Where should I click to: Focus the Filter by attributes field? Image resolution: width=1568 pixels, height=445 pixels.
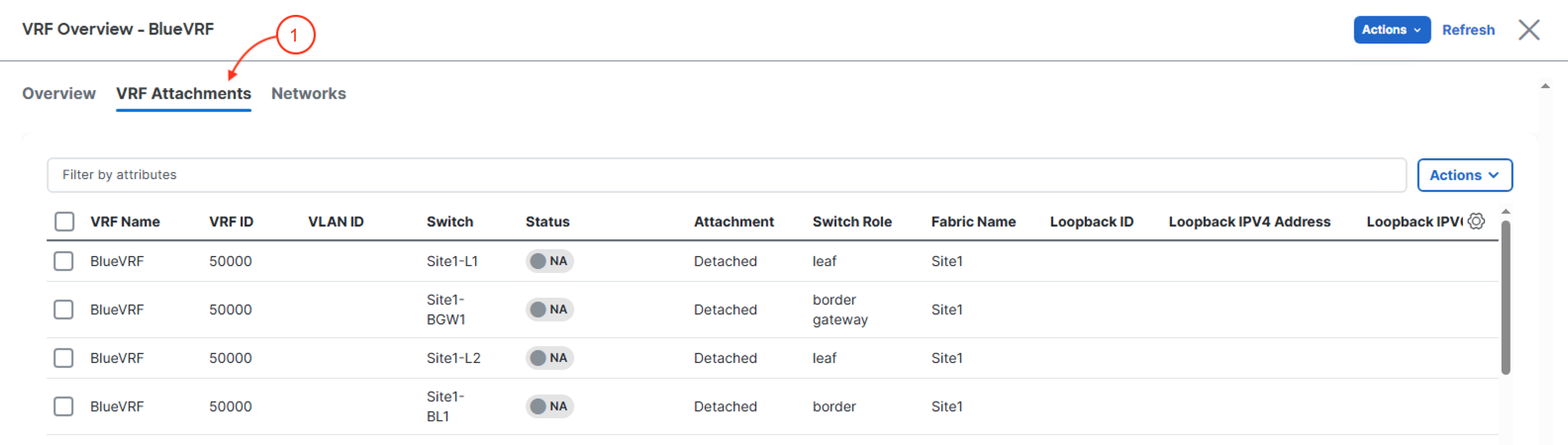tap(727, 175)
